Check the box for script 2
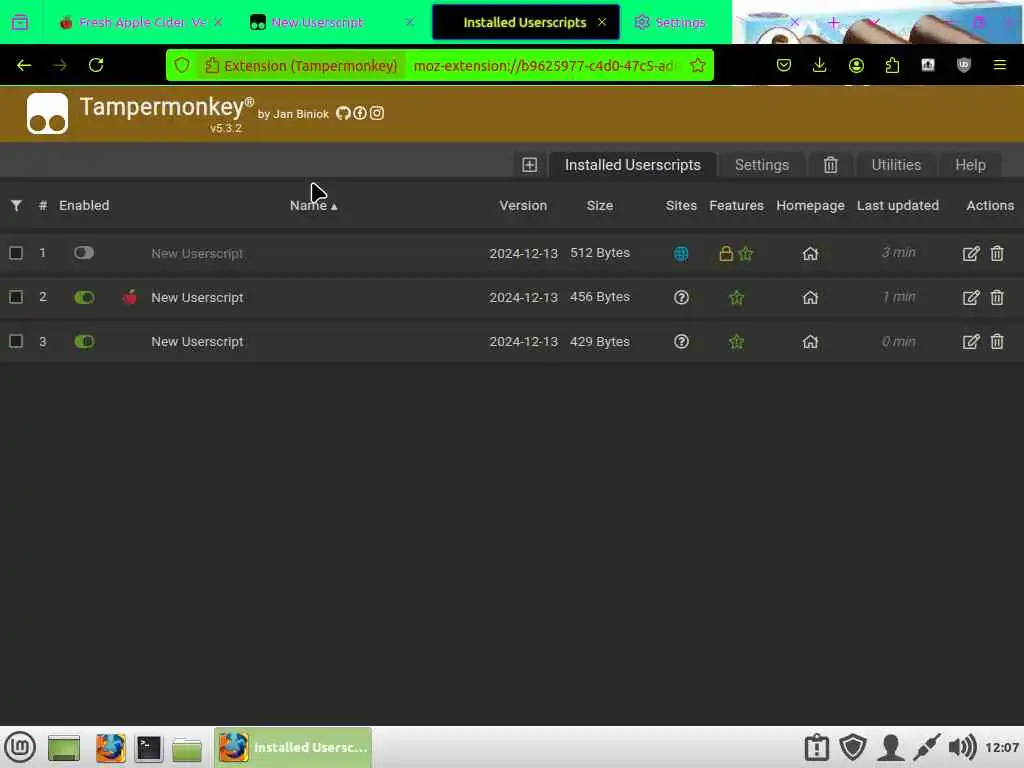This screenshot has height=768, width=1024. (x=16, y=297)
